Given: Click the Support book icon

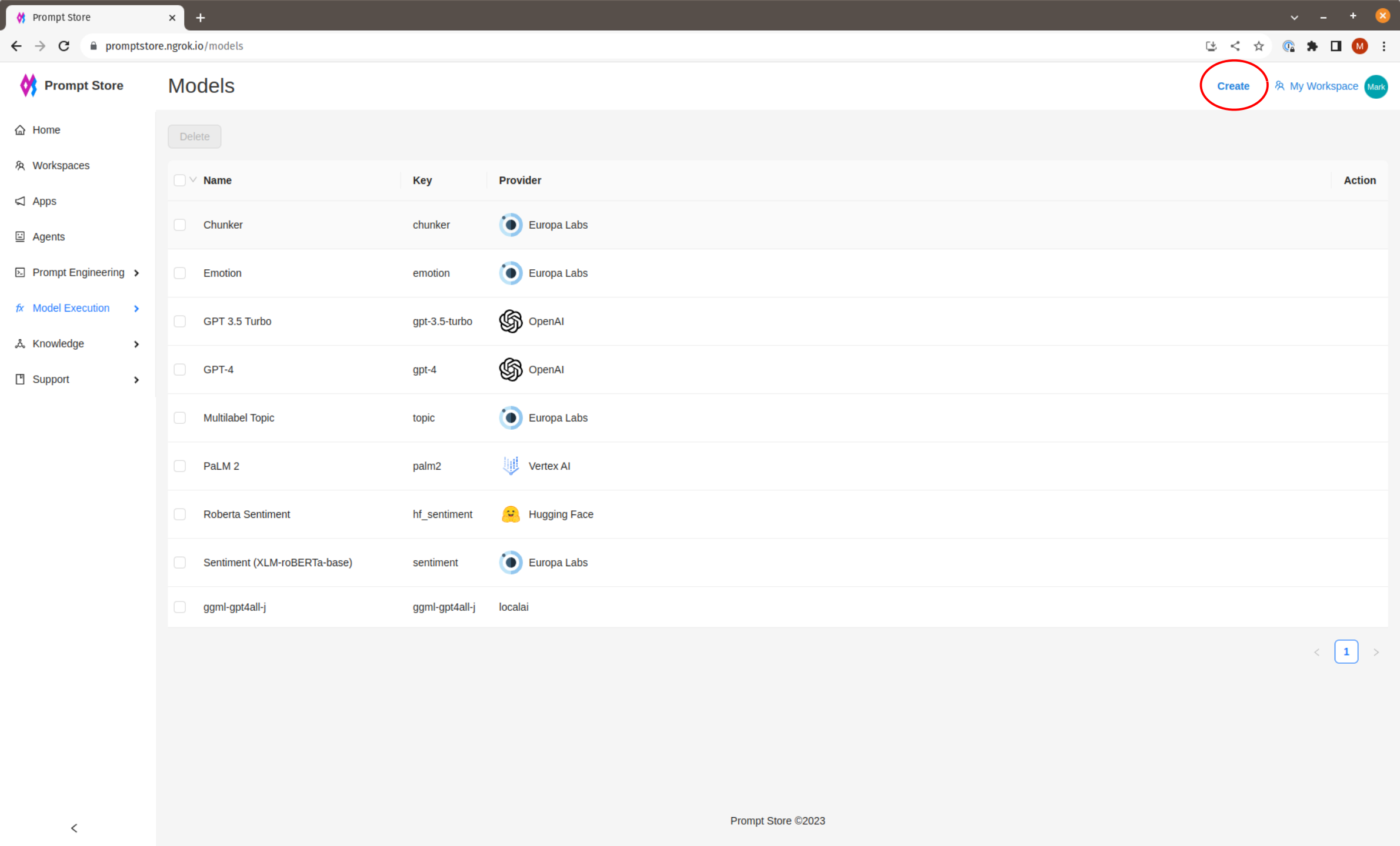Looking at the screenshot, I should 20,379.
